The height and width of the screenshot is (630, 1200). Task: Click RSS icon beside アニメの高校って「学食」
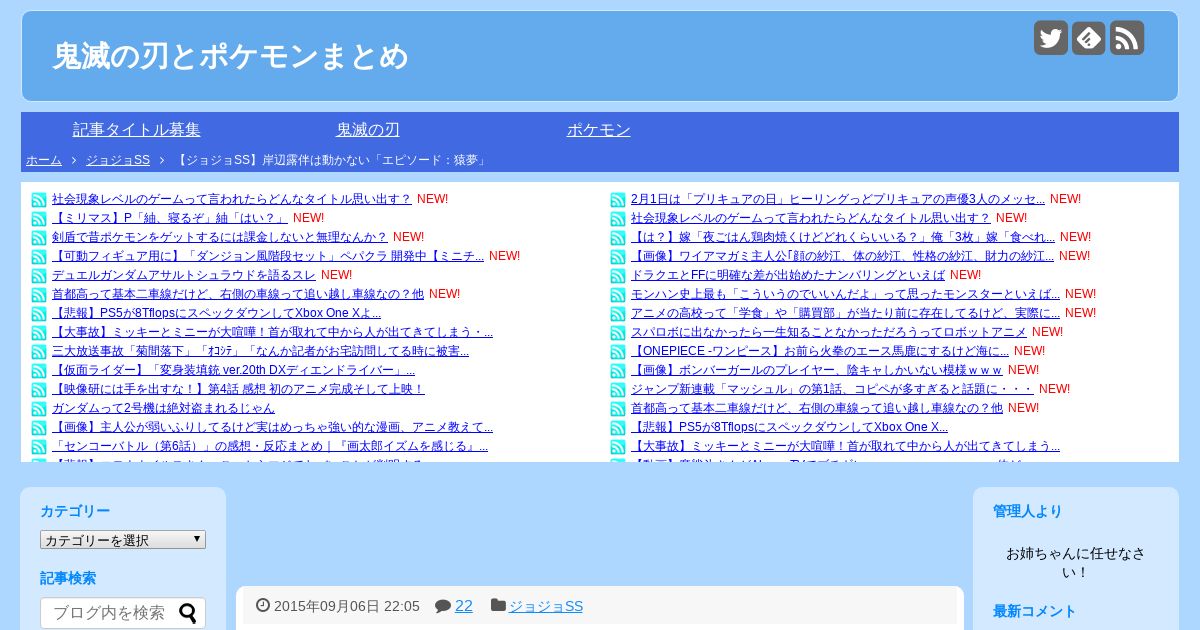coord(618,314)
